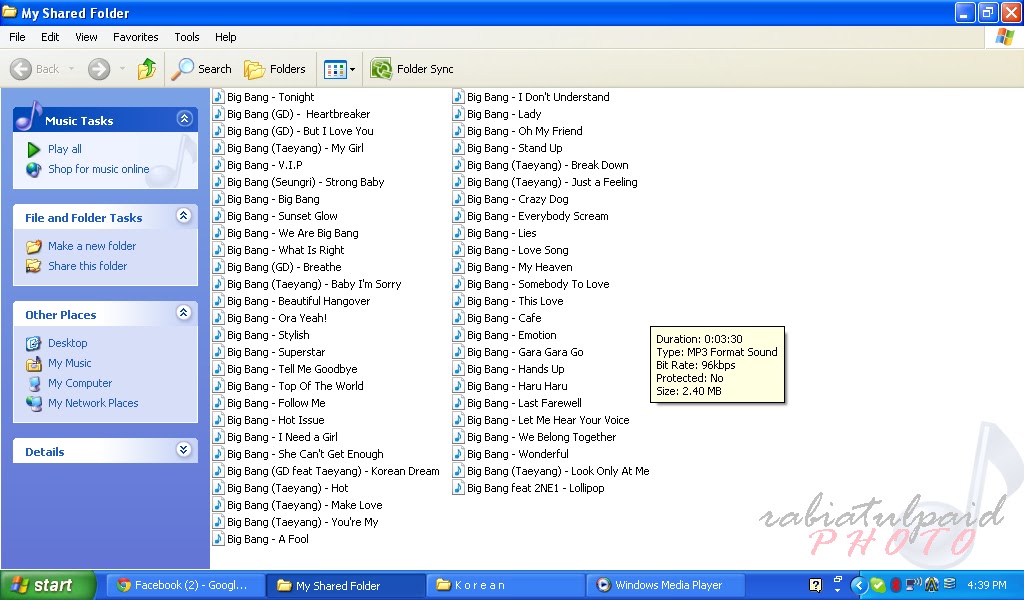Select icon of Big Bang - Tonight
The height and width of the screenshot is (600, 1024).
219,97
